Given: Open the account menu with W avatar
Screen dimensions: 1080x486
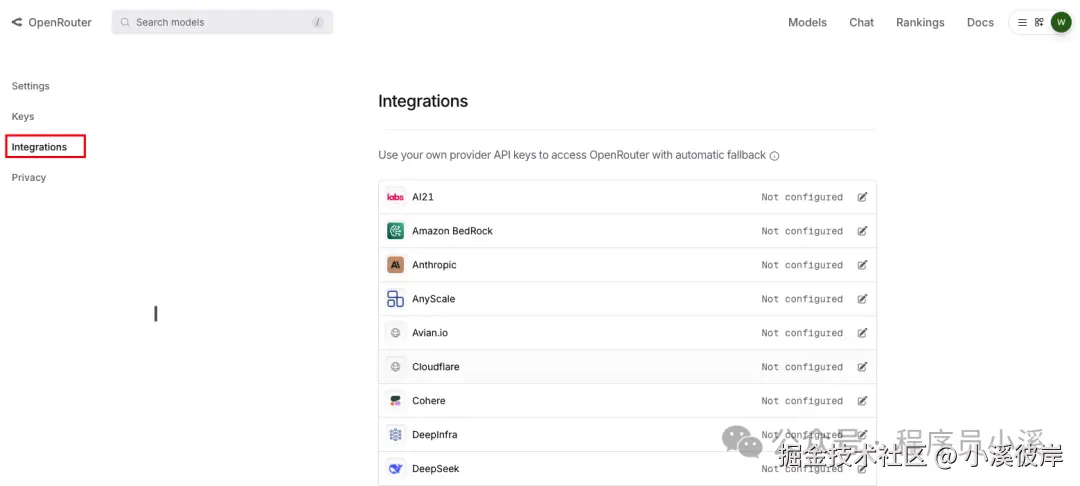Looking at the screenshot, I should point(1061,22).
